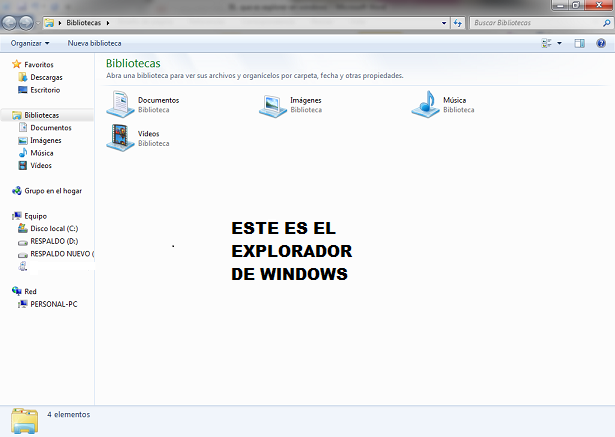
Task: Select Favoritos in the navigation pane
Action: pyautogui.click(x=39, y=64)
